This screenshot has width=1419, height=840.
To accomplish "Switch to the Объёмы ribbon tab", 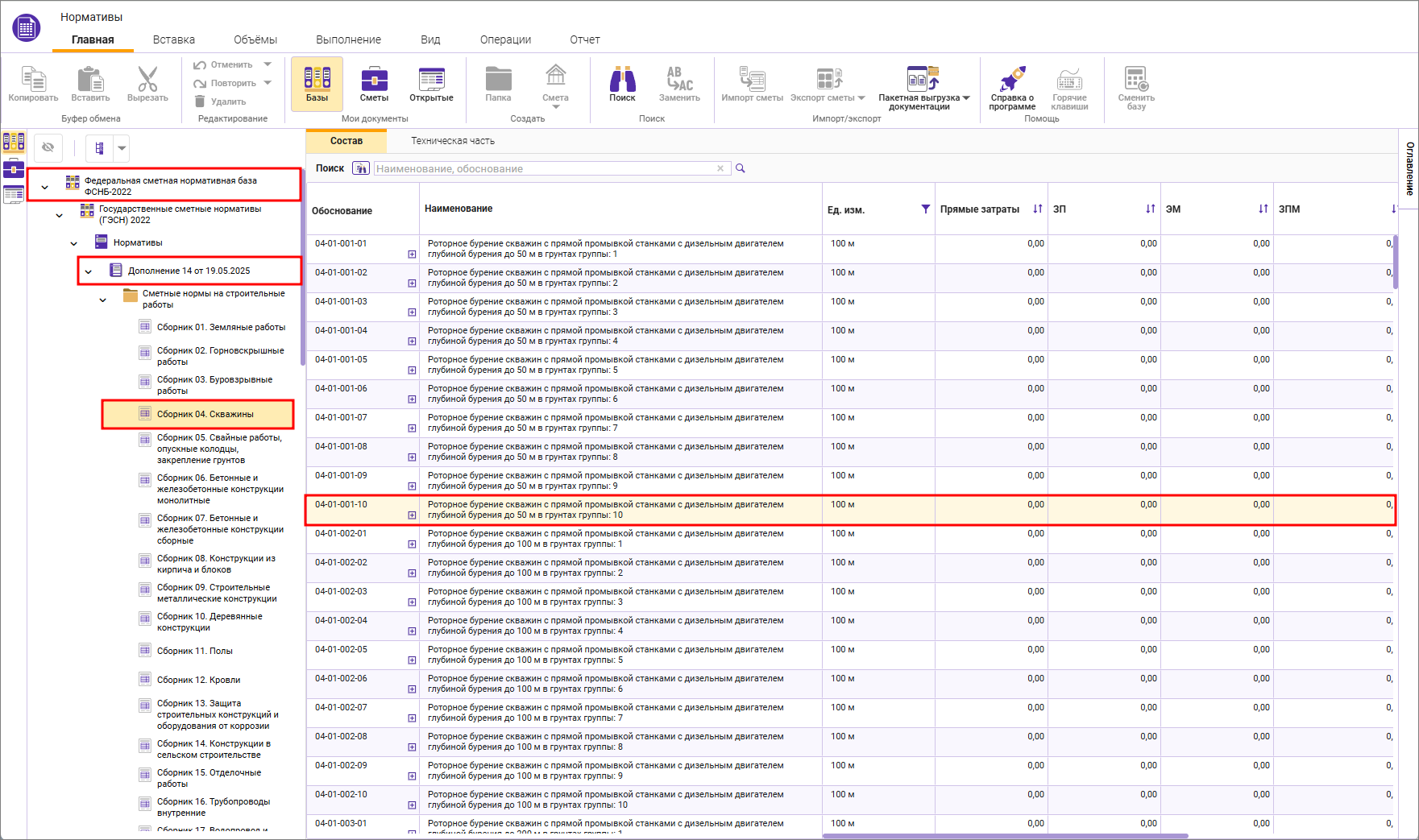I will point(255,39).
